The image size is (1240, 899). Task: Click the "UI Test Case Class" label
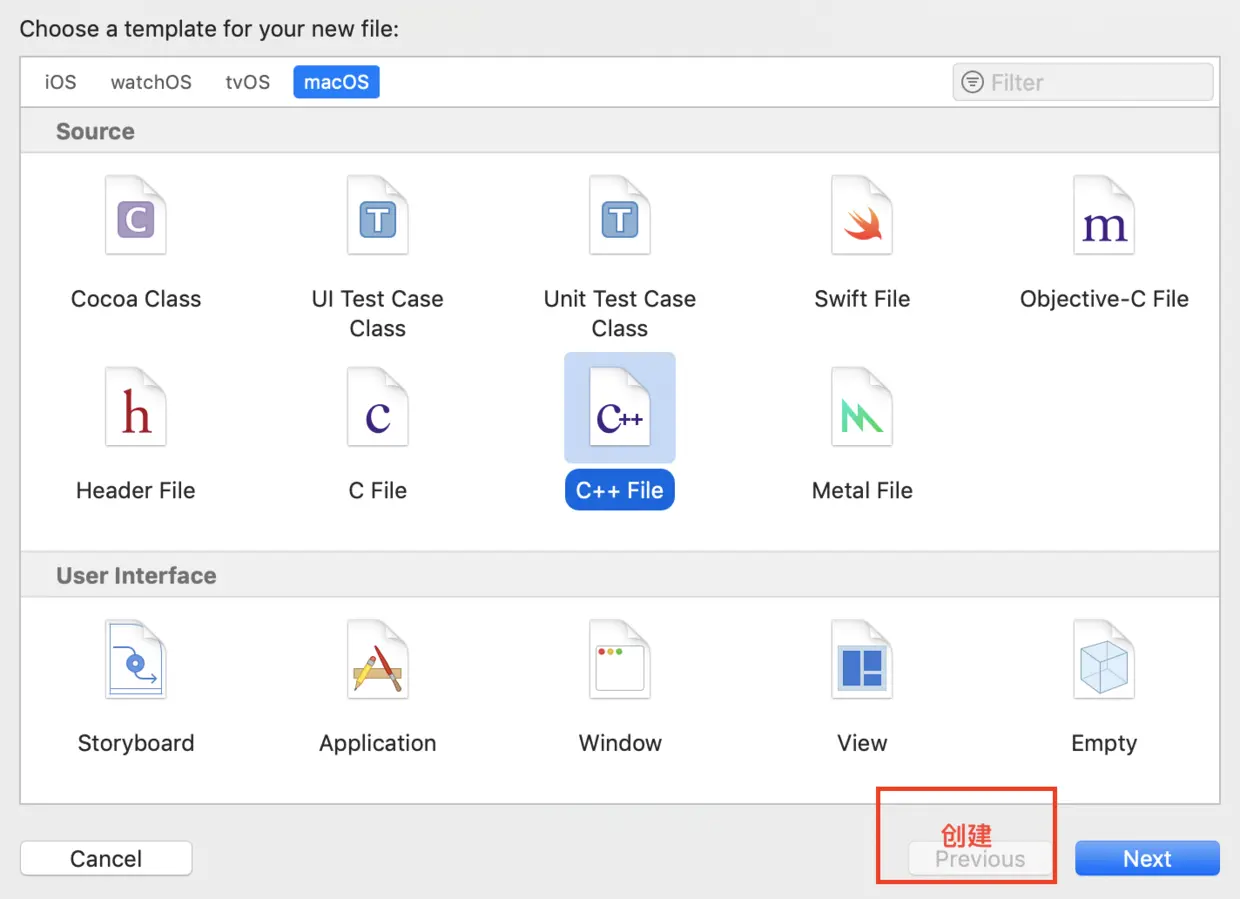coord(378,314)
